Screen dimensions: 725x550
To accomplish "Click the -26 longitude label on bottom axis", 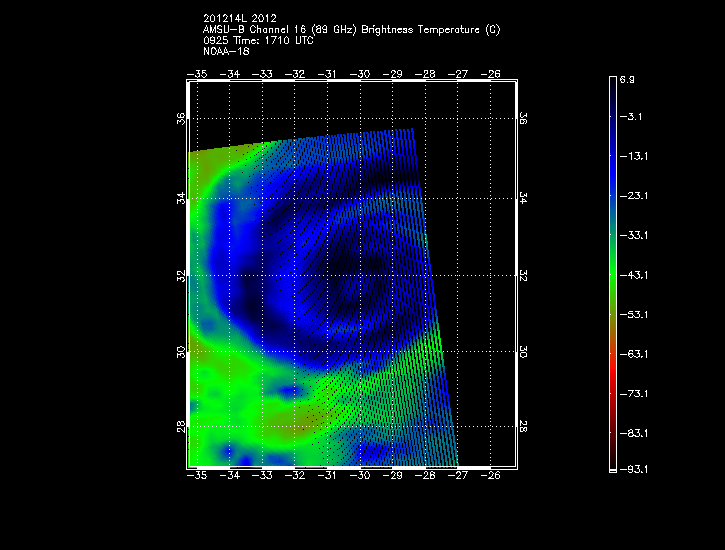I will [x=490, y=476].
